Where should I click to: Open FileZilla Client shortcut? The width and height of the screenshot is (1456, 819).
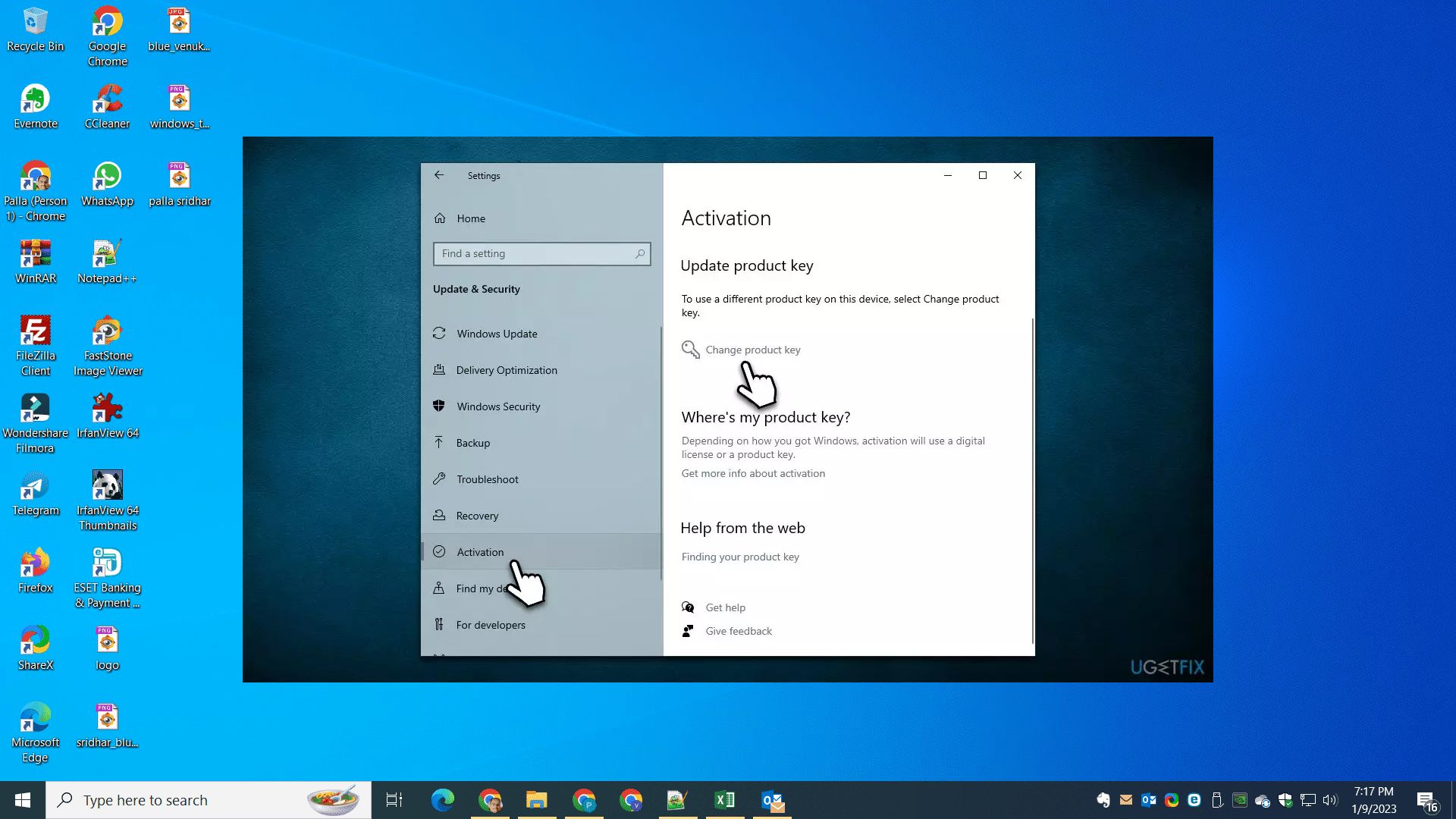35,346
